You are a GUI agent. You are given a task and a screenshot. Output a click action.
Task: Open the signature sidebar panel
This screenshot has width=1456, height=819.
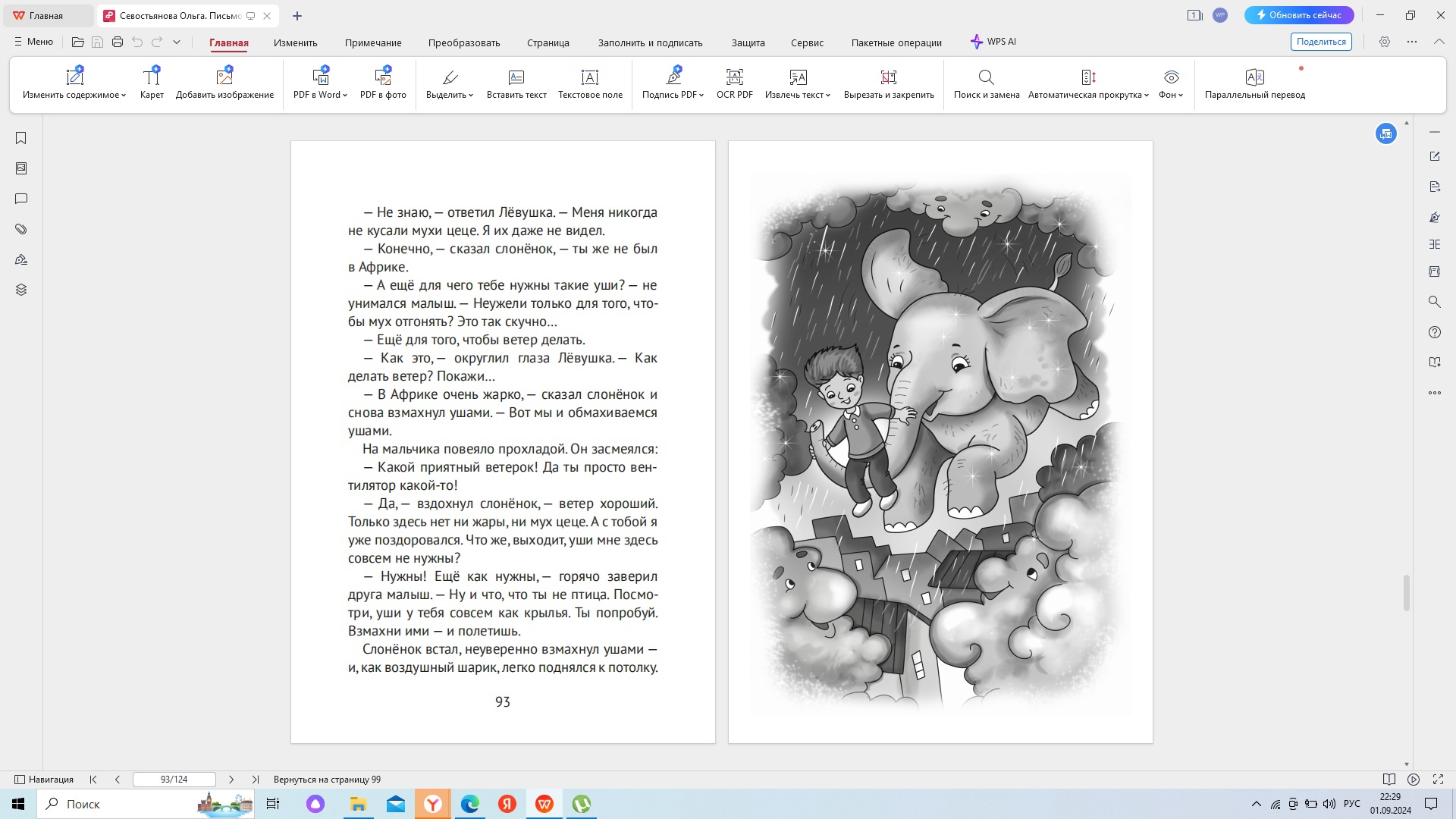(21, 259)
